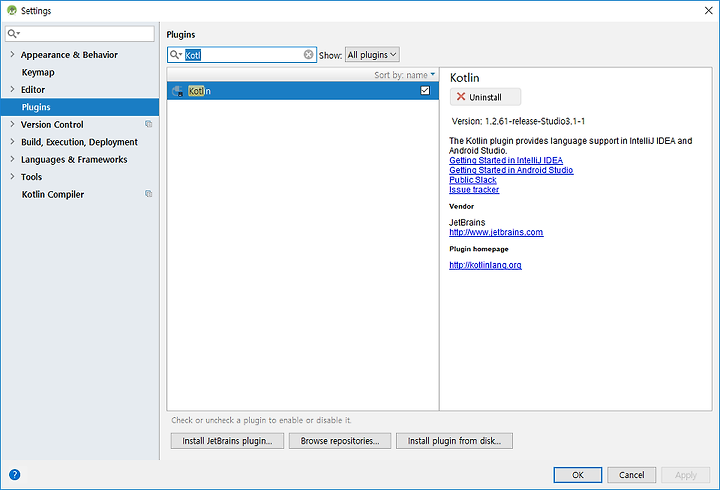Screen dimensions: 720x490
Task: Open the jetbrains.com vendor link
Action: point(496,232)
